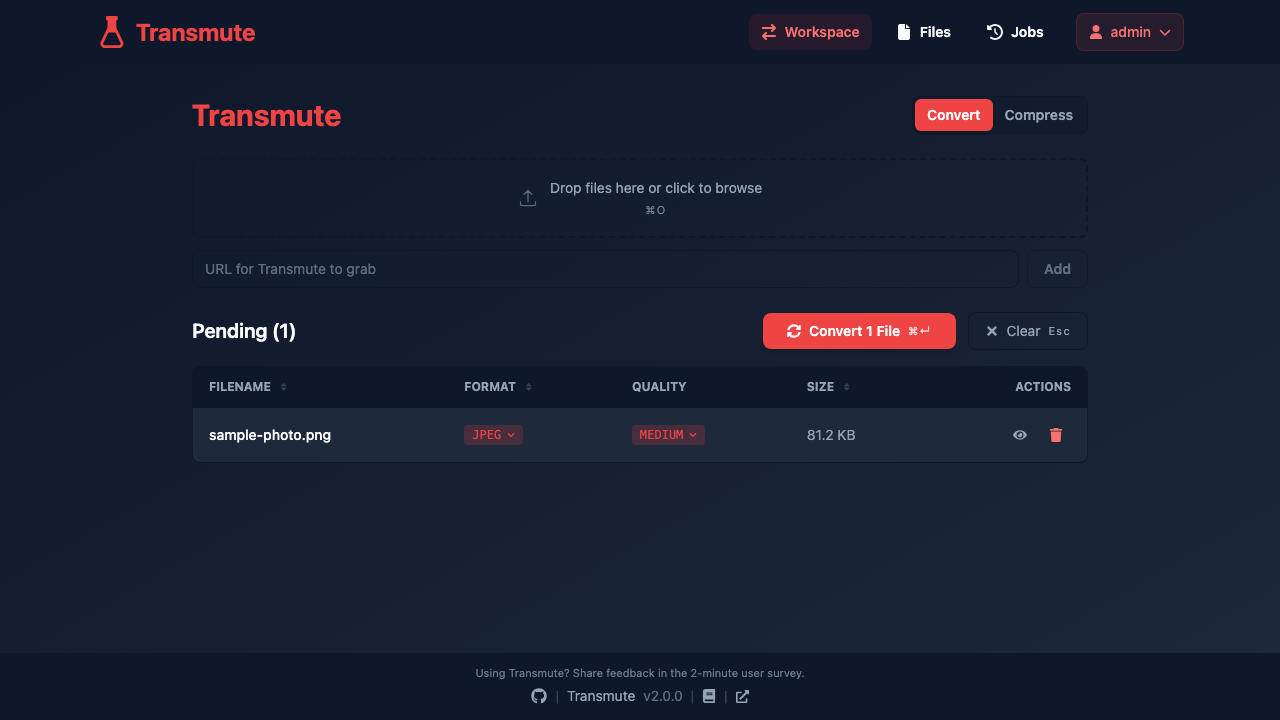Start conversion with Convert 1 File
The width and height of the screenshot is (1280, 720).
coord(859,331)
